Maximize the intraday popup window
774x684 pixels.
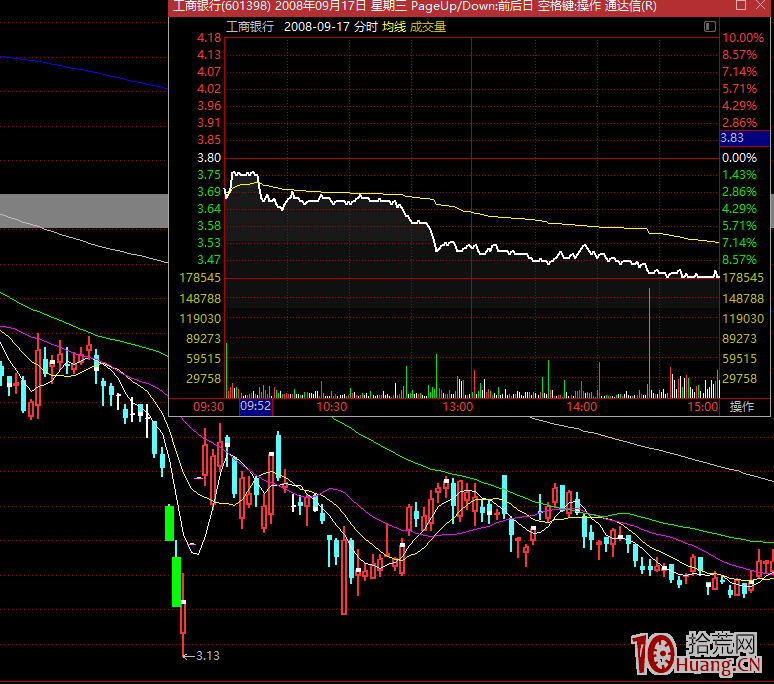[741, 5]
